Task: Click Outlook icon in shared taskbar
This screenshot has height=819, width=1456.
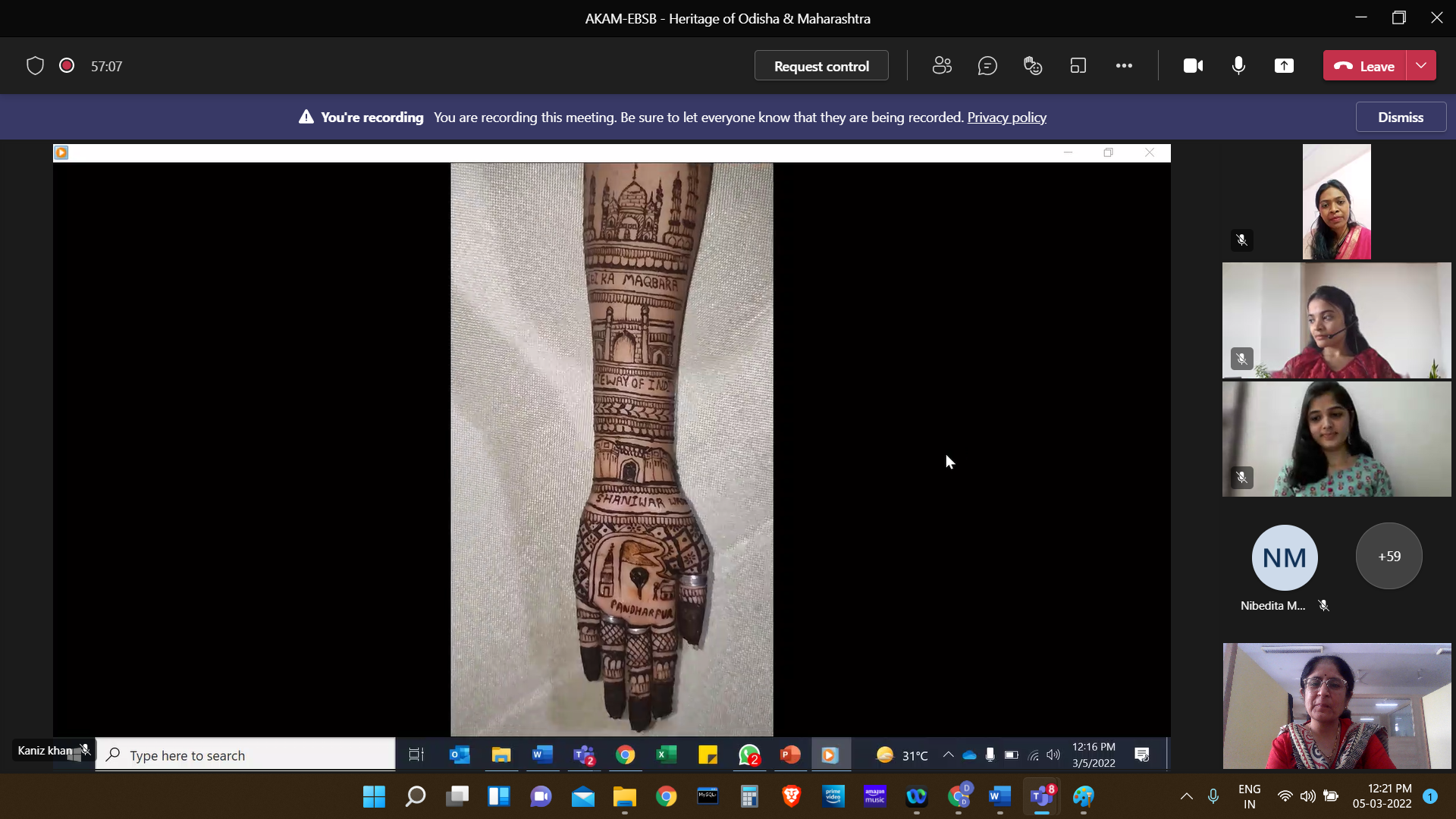Action: [460, 755]
